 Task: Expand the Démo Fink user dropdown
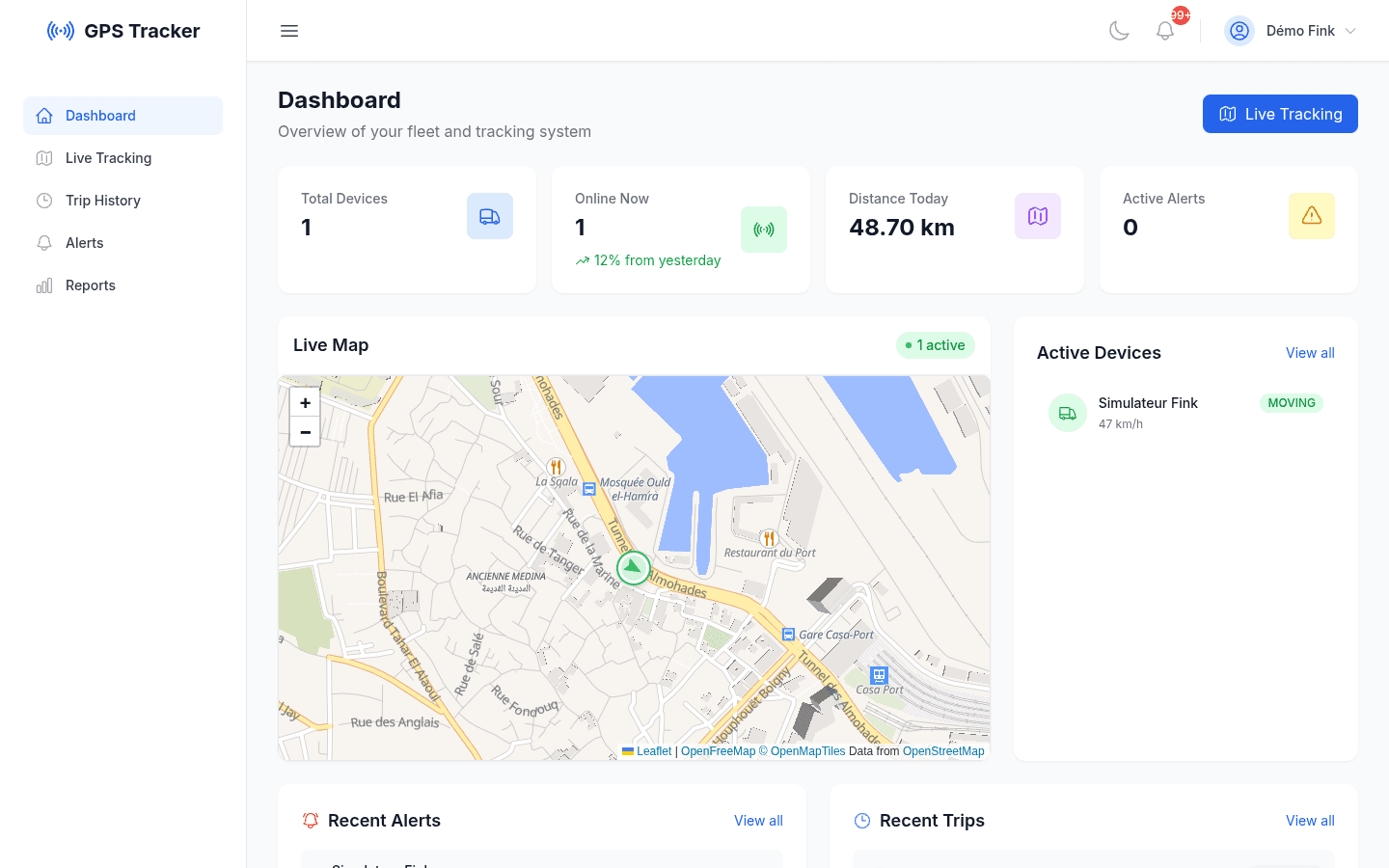tap(1350, 31)
